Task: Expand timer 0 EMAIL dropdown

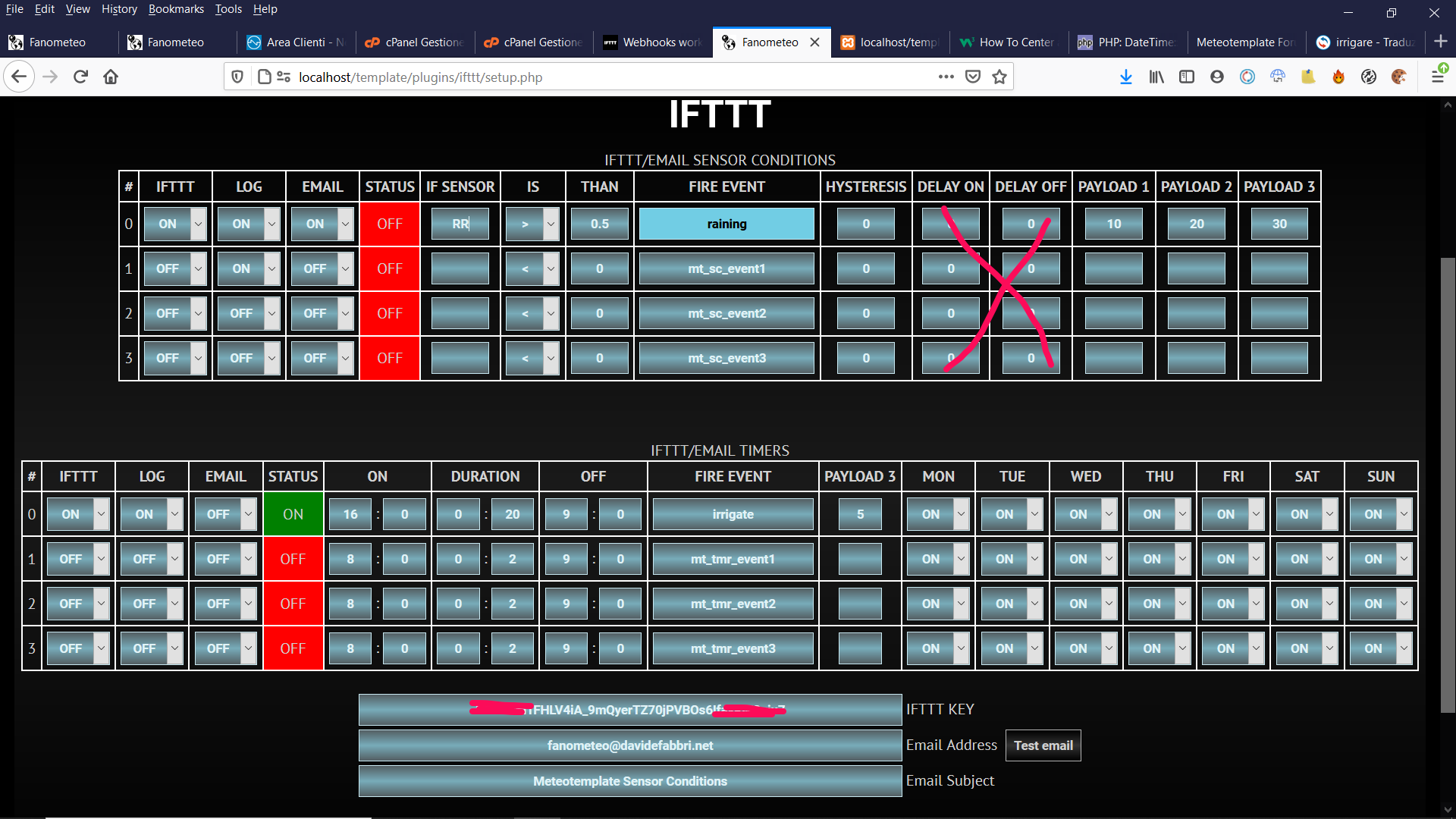Action: [x=225, y=514]
